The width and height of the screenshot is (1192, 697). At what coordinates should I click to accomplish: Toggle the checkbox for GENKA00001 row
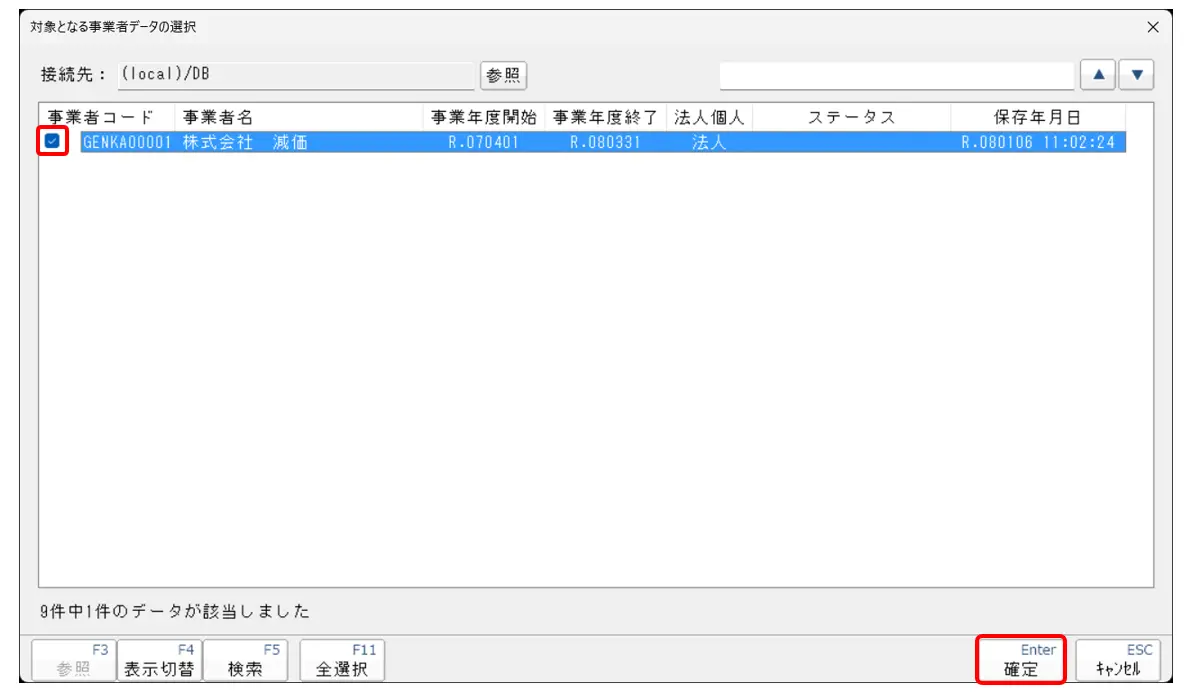[x=53, y=142]
